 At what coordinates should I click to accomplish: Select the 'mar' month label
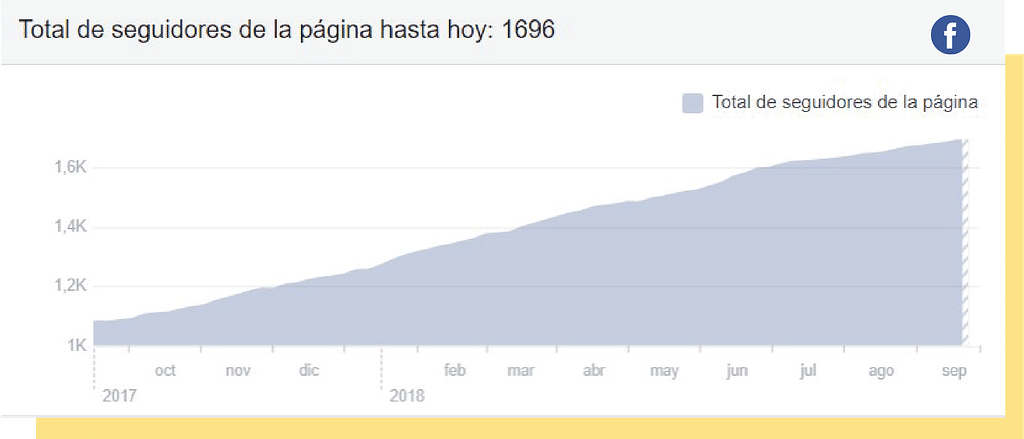[x=521, y=371]
